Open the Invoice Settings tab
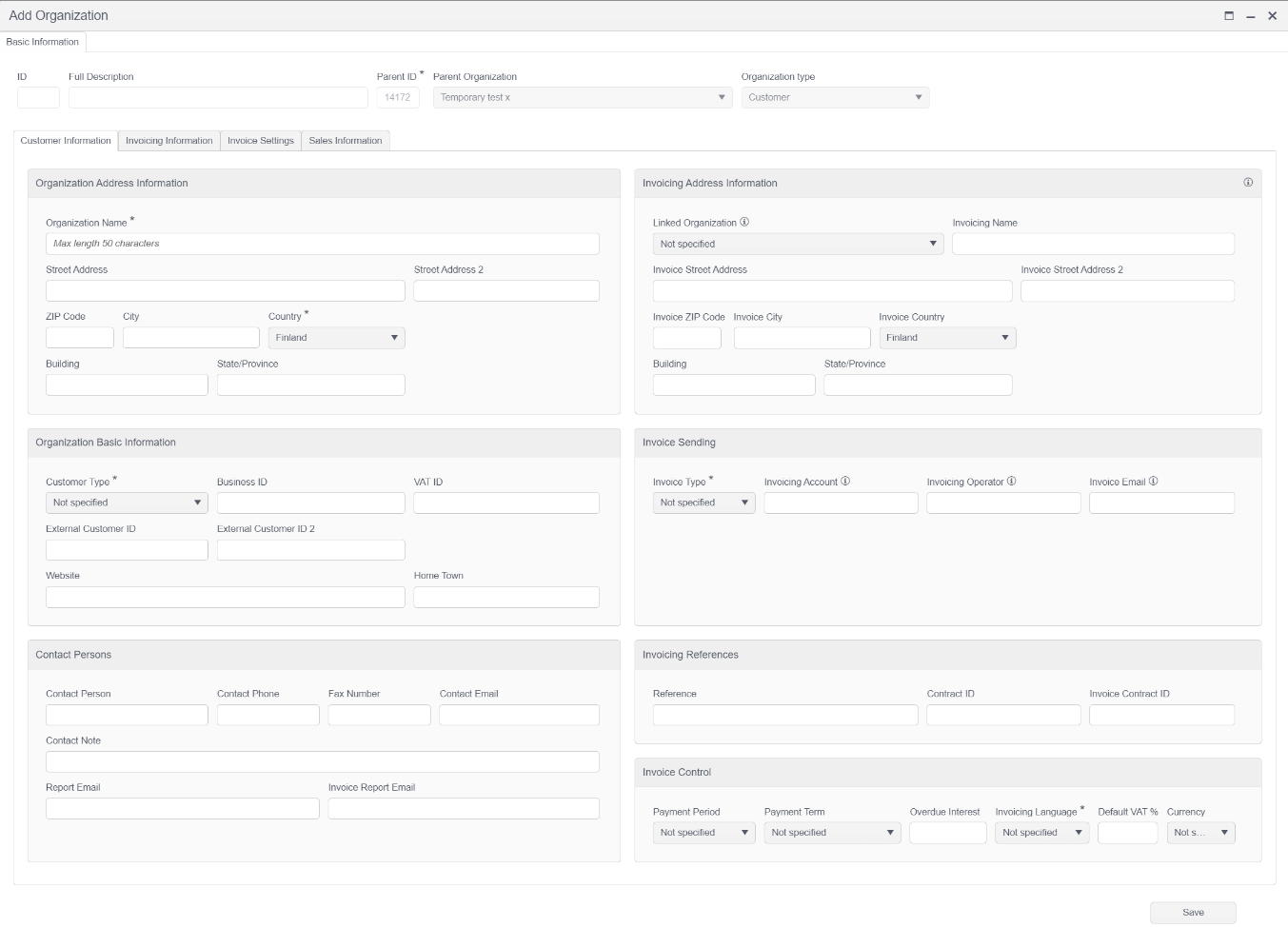Viewport: 1288px width, 927px height. (x=260, y=141)
